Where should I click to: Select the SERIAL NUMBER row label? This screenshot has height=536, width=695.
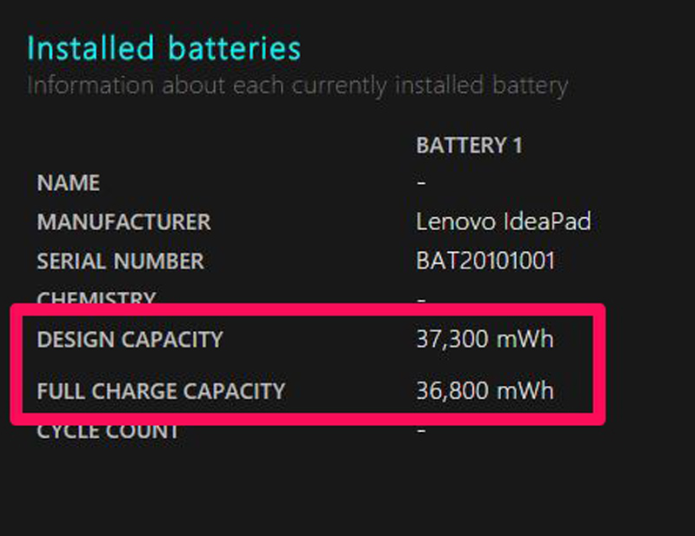coord(120,262)
